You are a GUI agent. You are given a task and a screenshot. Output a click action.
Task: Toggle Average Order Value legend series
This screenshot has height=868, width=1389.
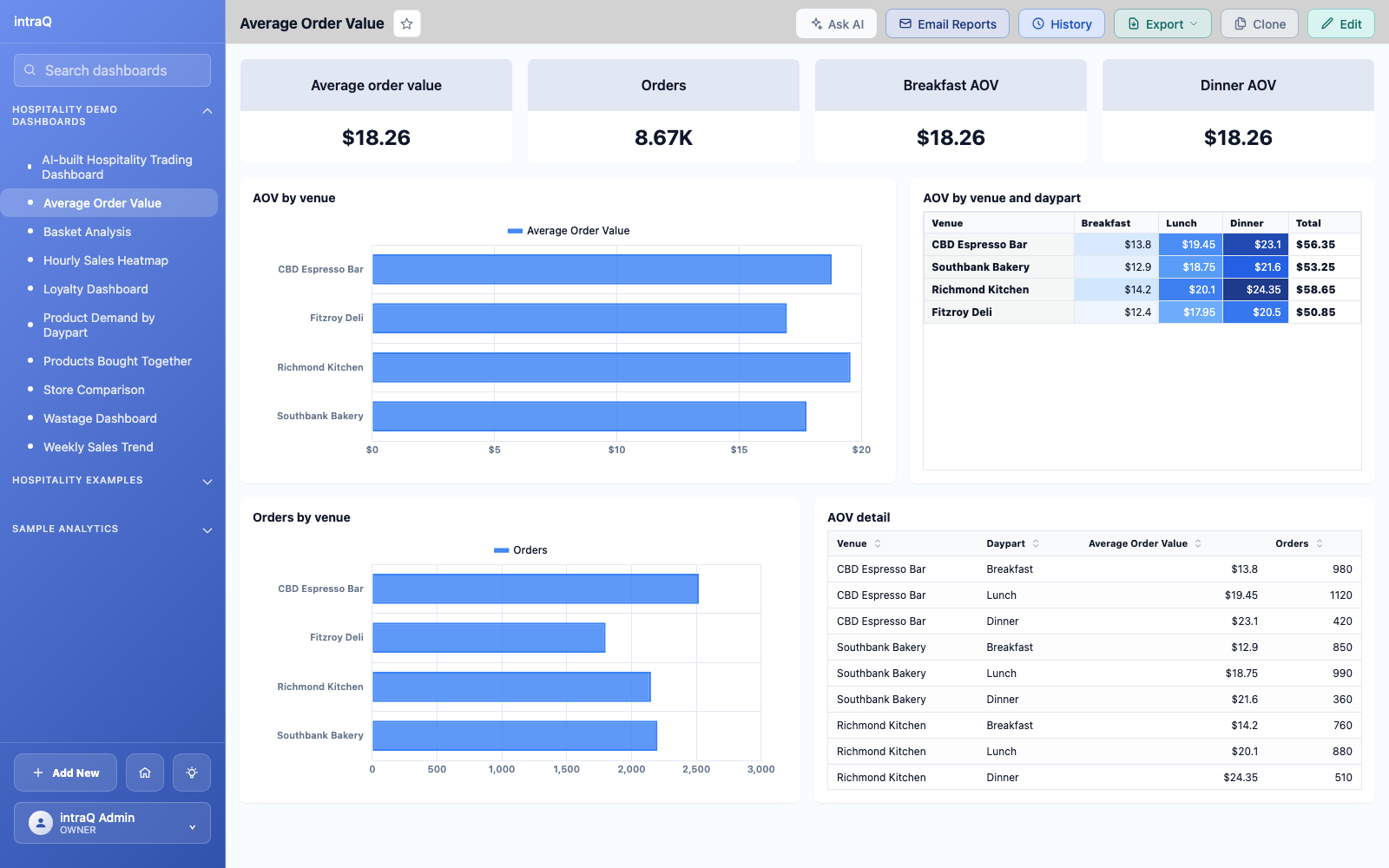click(569, 231)
